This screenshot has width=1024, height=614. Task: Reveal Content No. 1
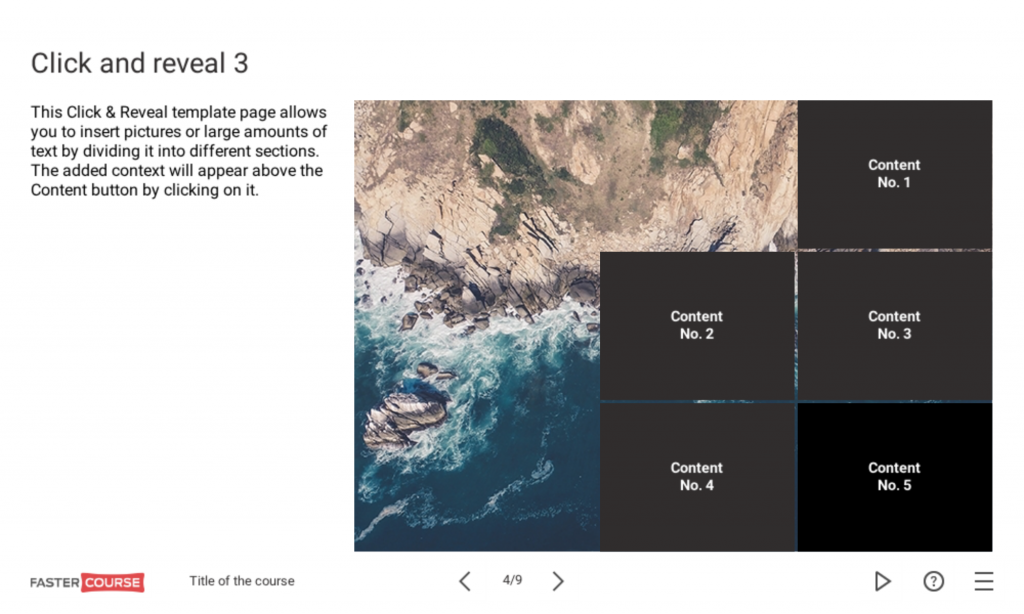pos(893,174)
